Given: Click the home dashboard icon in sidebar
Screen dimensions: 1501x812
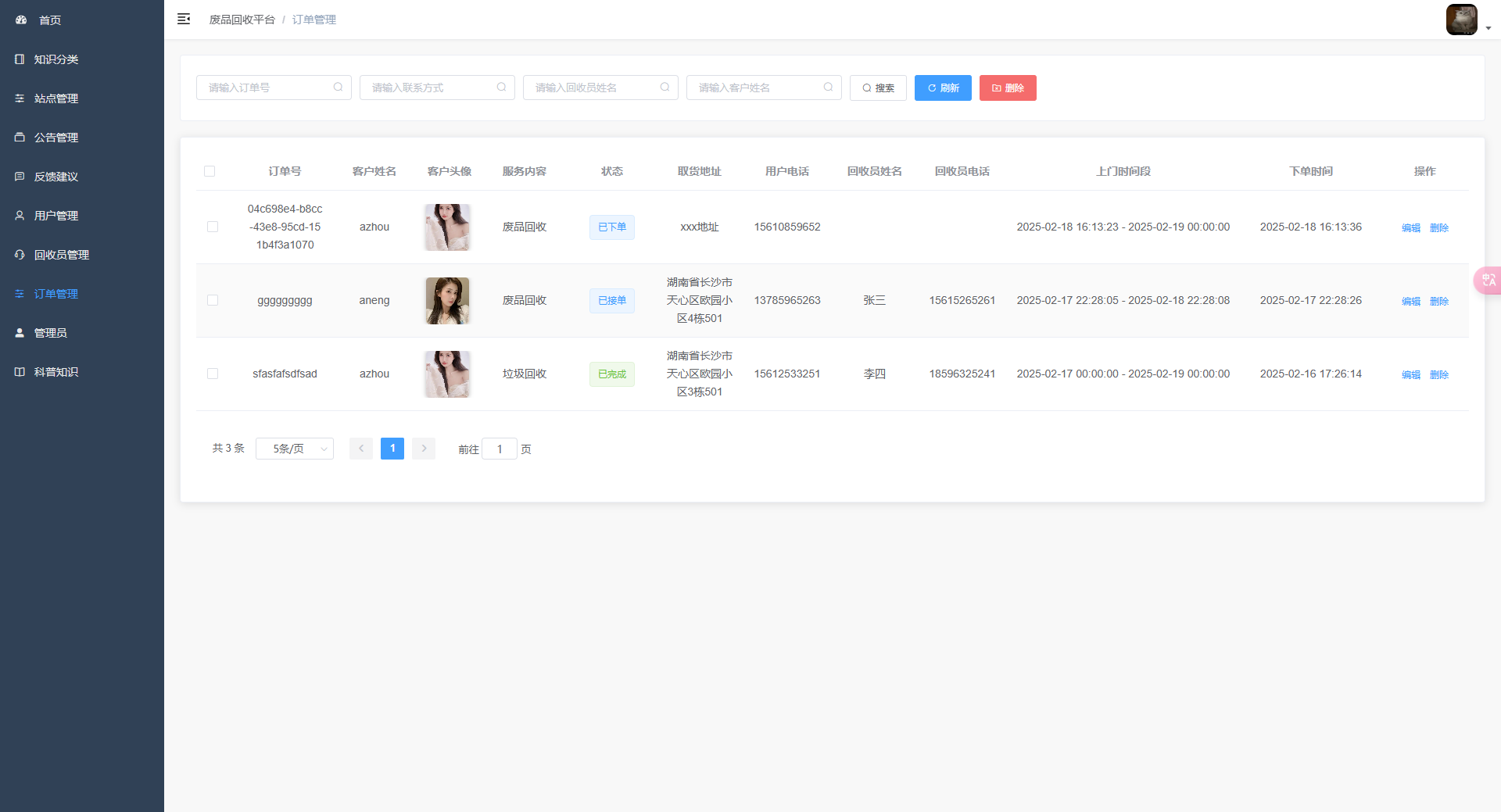Looking at the screenshot, I should pos(21,20).
